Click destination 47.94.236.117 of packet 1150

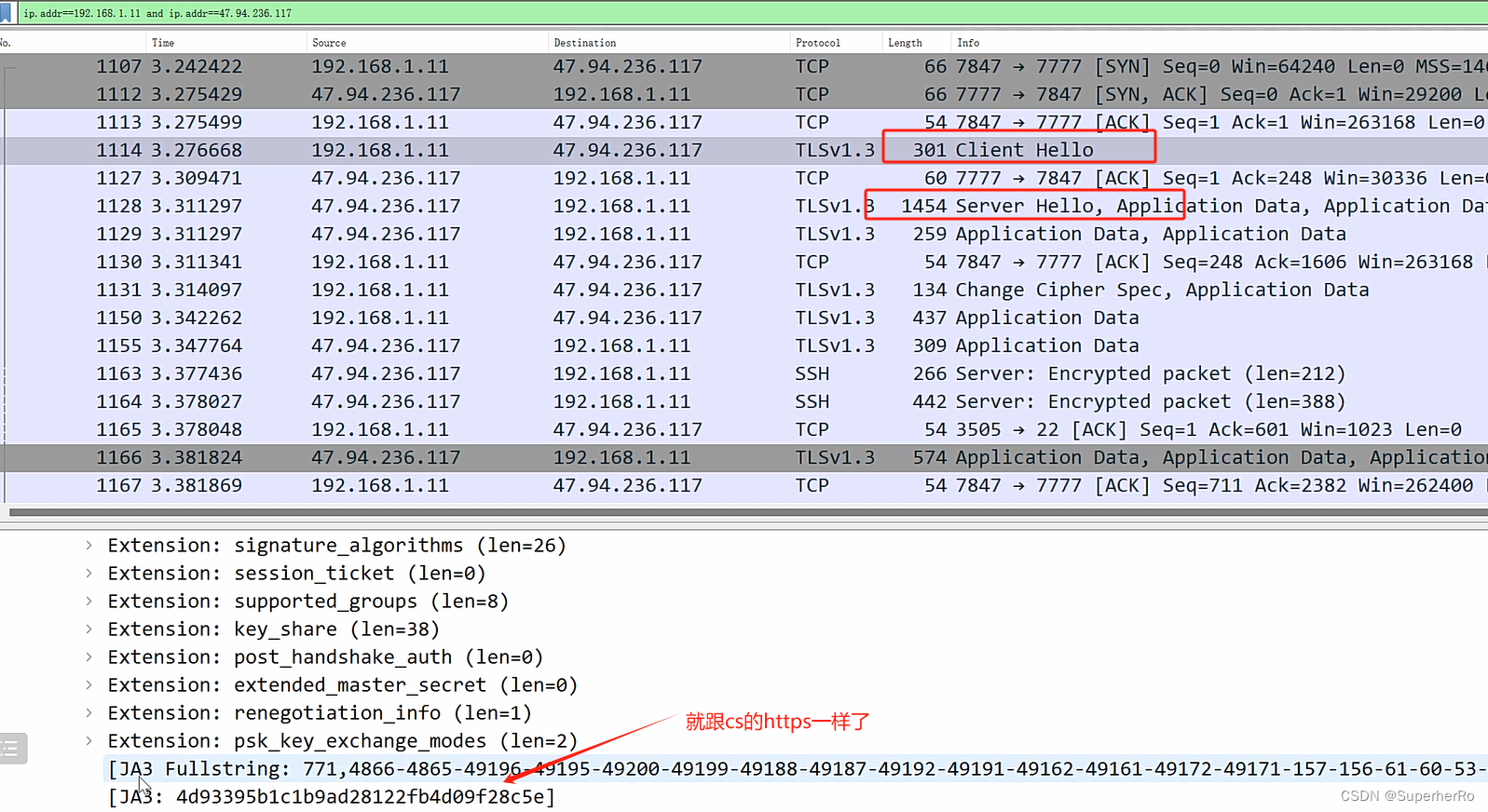coord(627,318)
